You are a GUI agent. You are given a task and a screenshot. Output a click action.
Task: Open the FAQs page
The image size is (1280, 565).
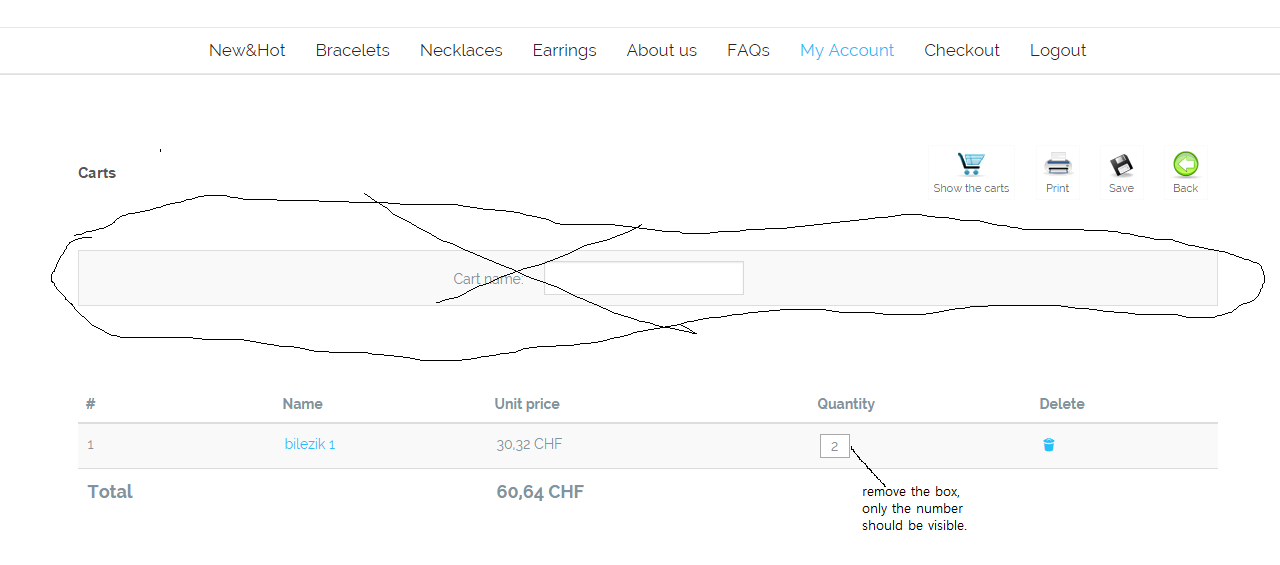coord(748,50)
